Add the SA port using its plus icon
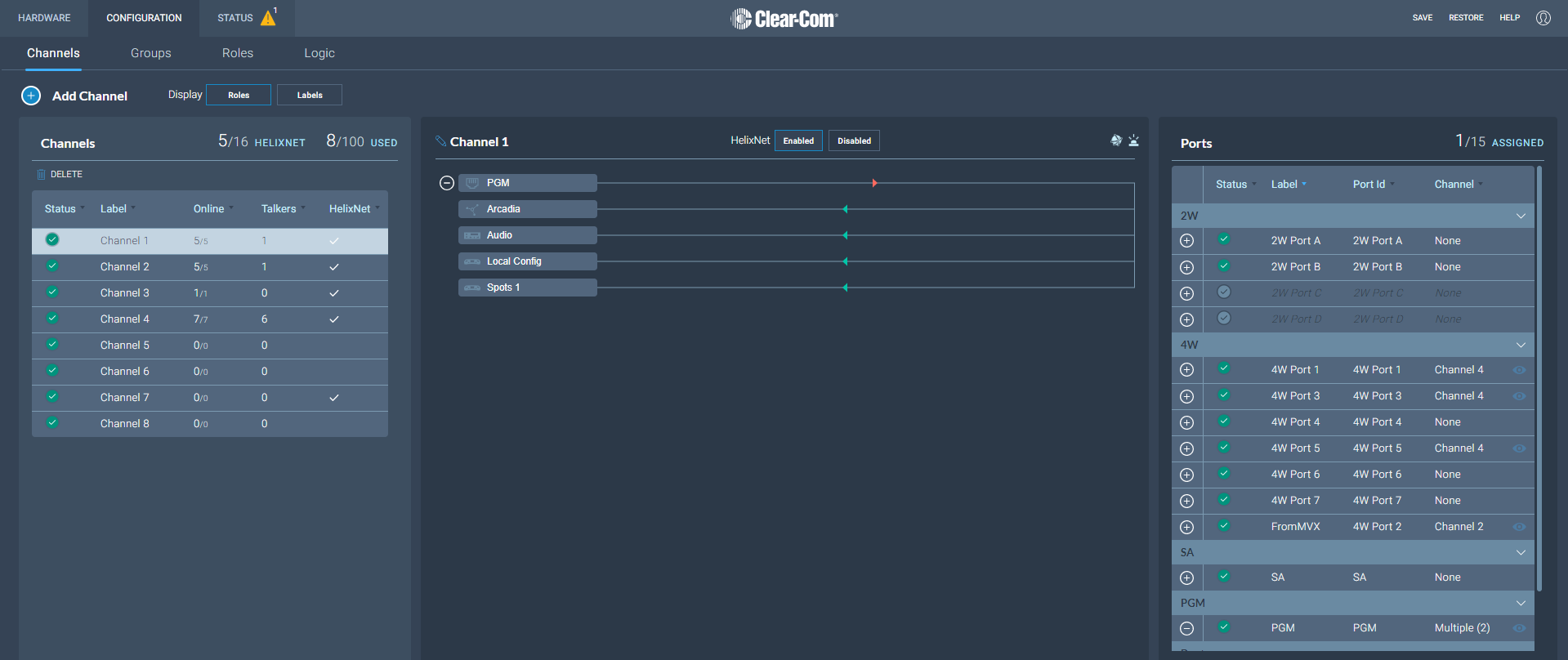This screenshot has height=660, width=1568. coord(1187,577)
